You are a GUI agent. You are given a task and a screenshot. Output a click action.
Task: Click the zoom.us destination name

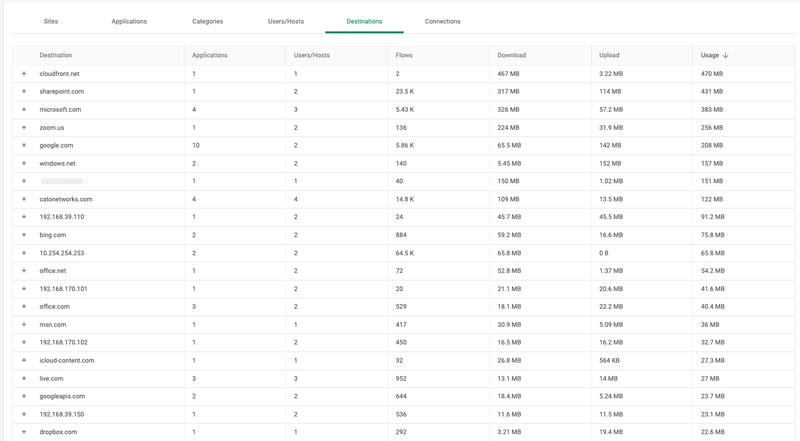pyautogui.click(x=52, y=128)
